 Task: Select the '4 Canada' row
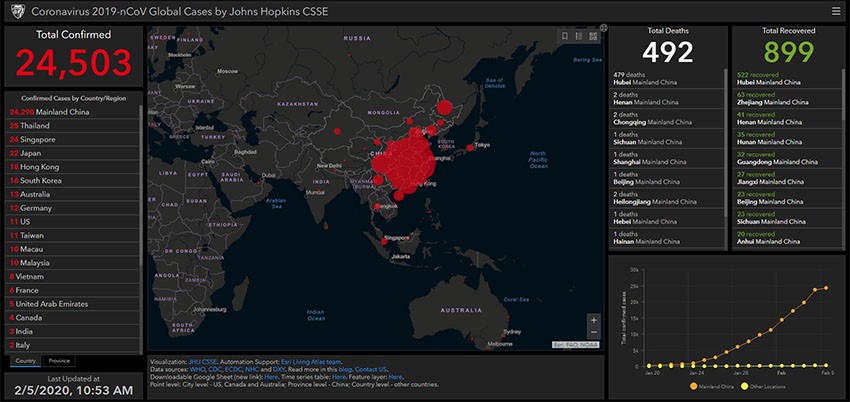(x=73, y=318)
